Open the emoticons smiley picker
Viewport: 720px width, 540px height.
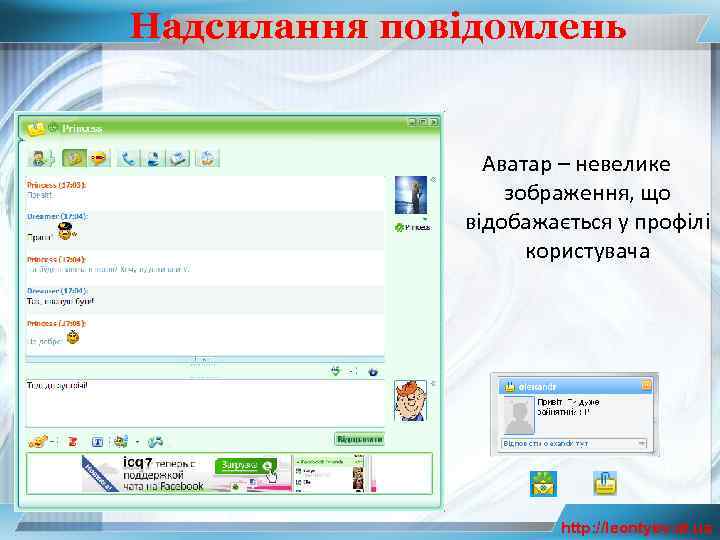tap(38, 442)
